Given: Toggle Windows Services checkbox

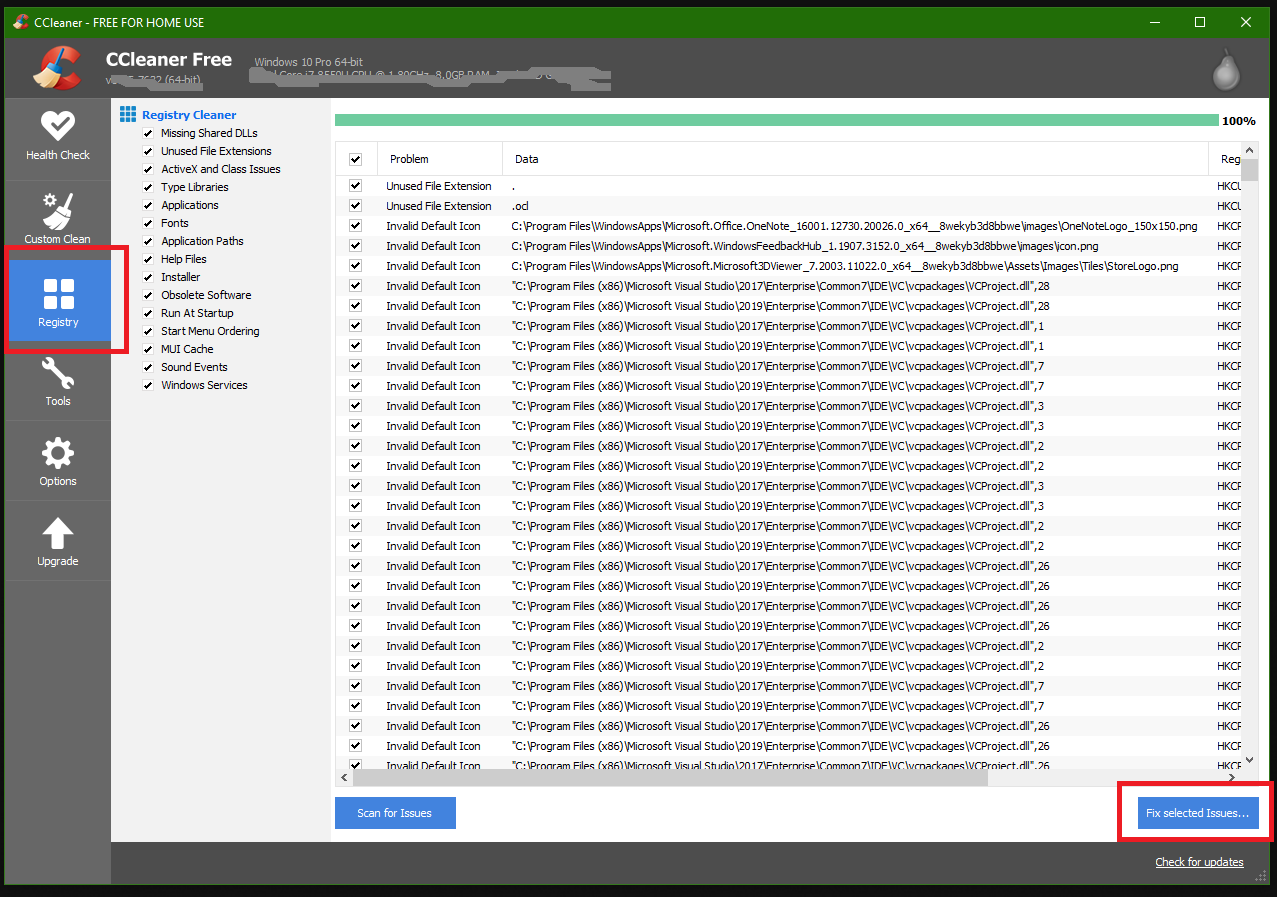Looking at the screenshot, I should [x=148, y=385].
